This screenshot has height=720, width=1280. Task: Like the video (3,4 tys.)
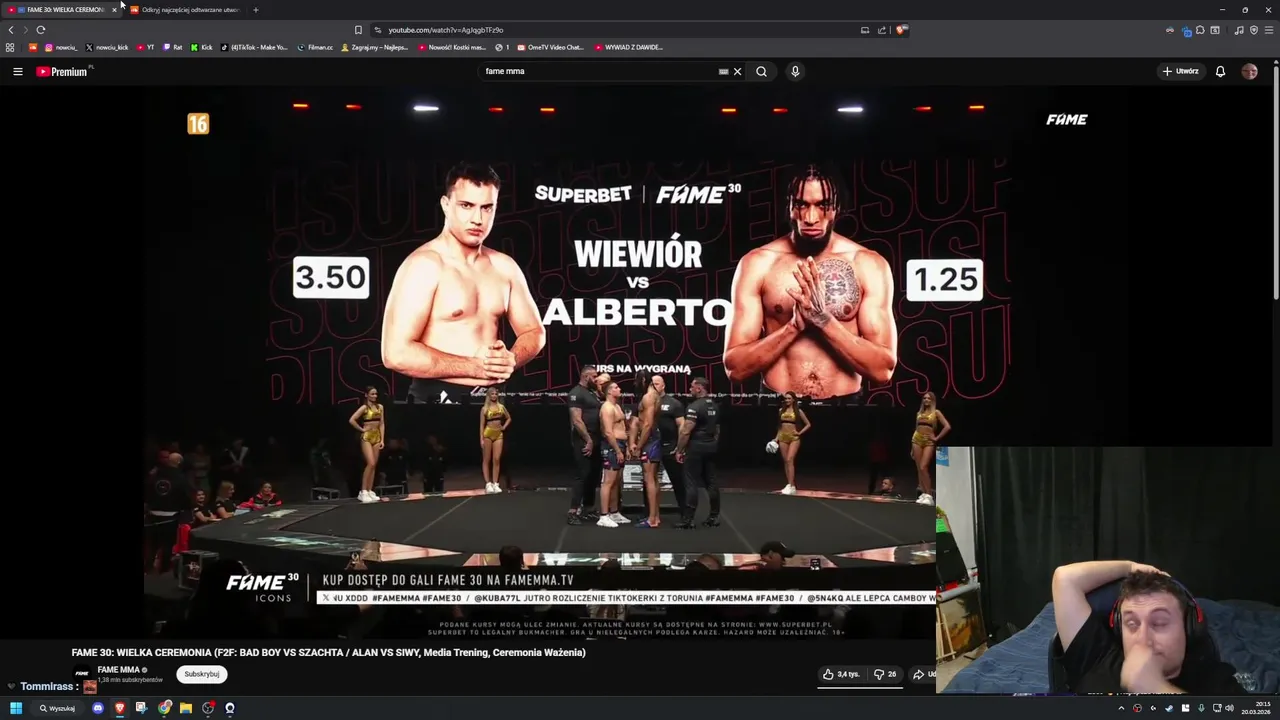pos(841,674)
